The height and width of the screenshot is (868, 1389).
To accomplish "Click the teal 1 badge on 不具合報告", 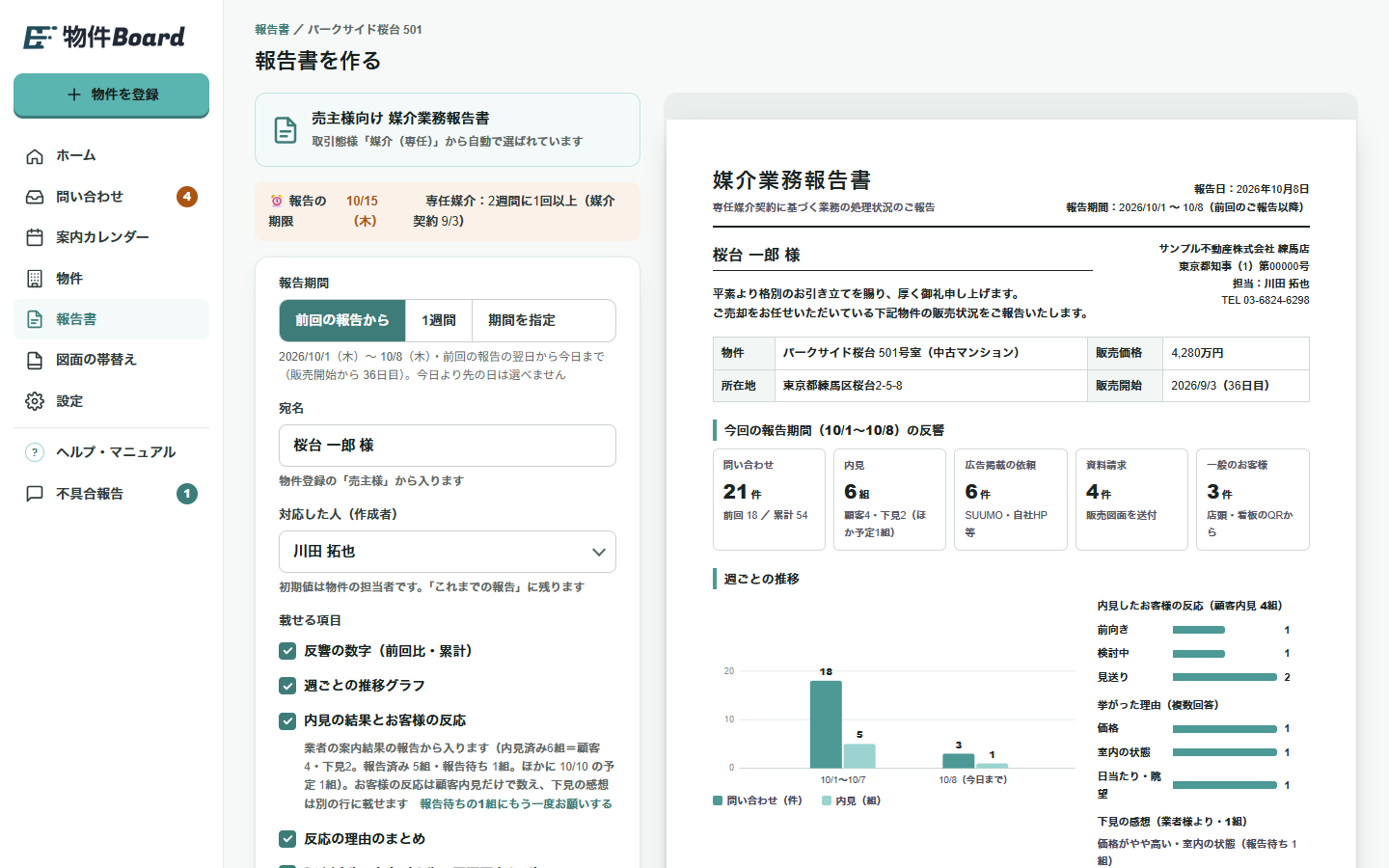I will [187, 494].
